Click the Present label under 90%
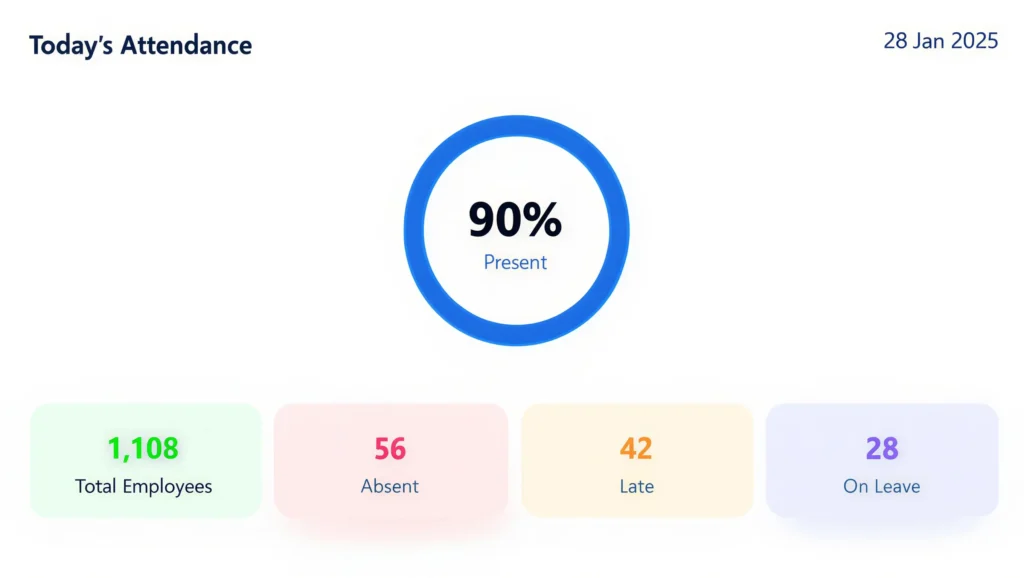Screen dimensions: 1024x578 (515, 263)
